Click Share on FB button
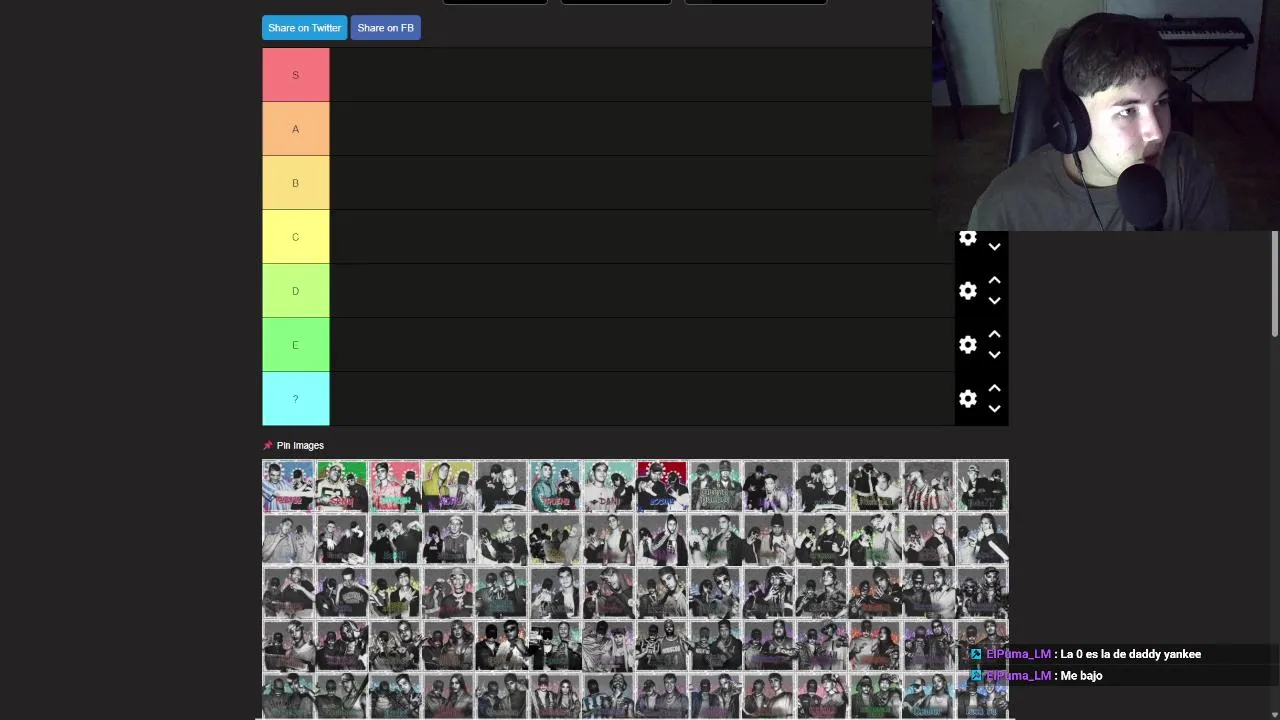Viewport: 1280px width, 720px height. [385, 28]
